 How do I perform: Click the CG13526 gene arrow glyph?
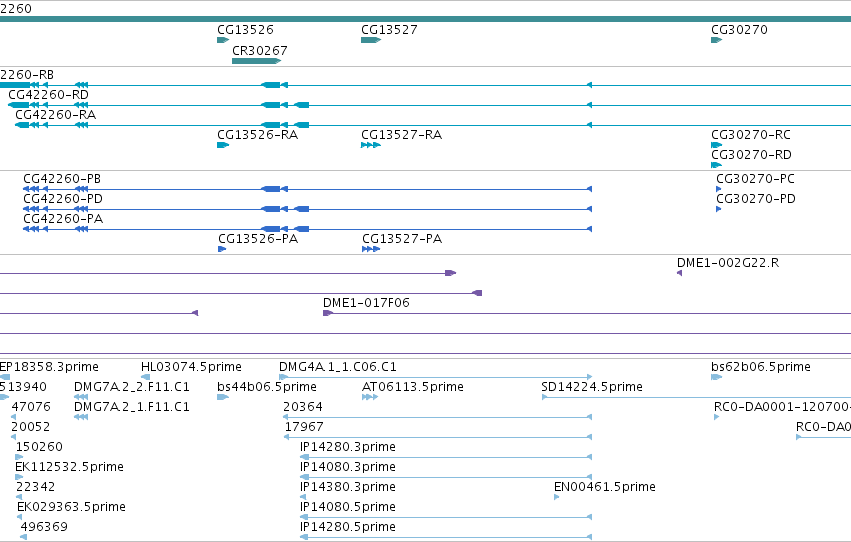[223, 40]
